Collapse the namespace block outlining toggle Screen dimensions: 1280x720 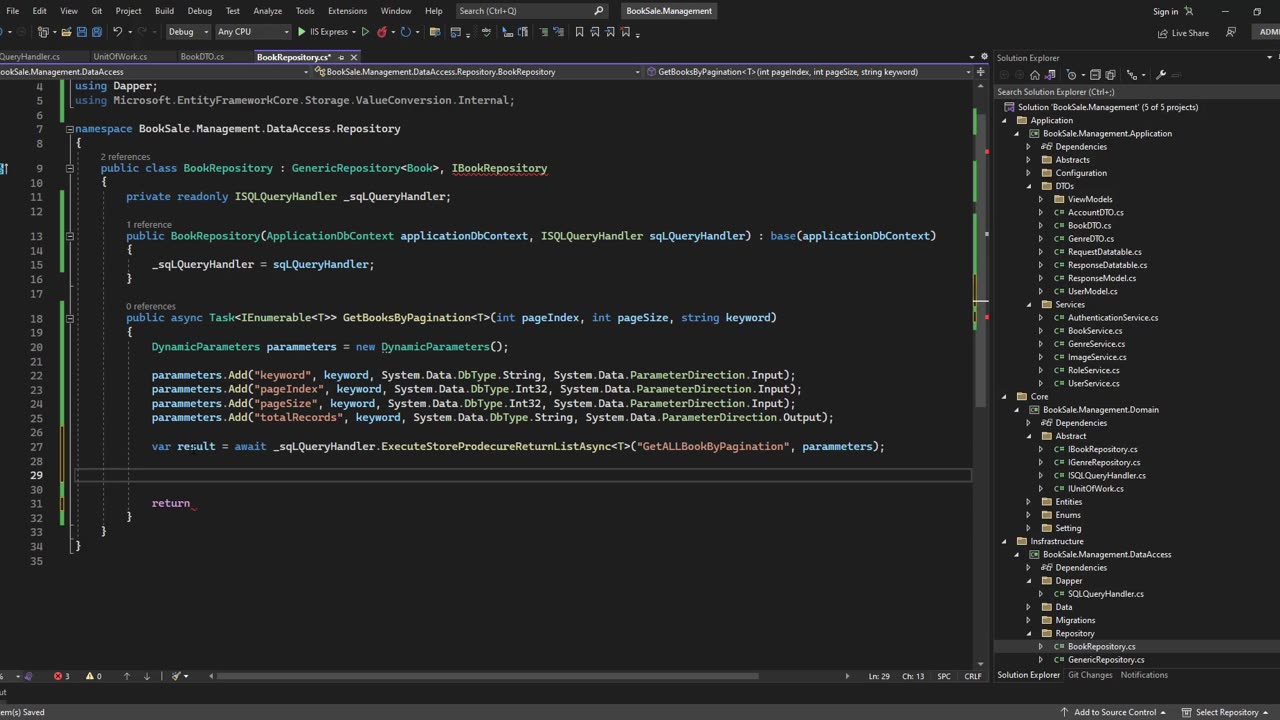pos(70,129)
